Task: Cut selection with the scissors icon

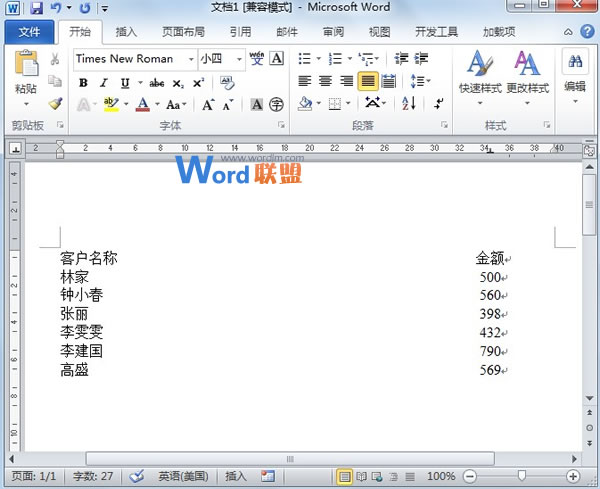Action: [55, 59]
